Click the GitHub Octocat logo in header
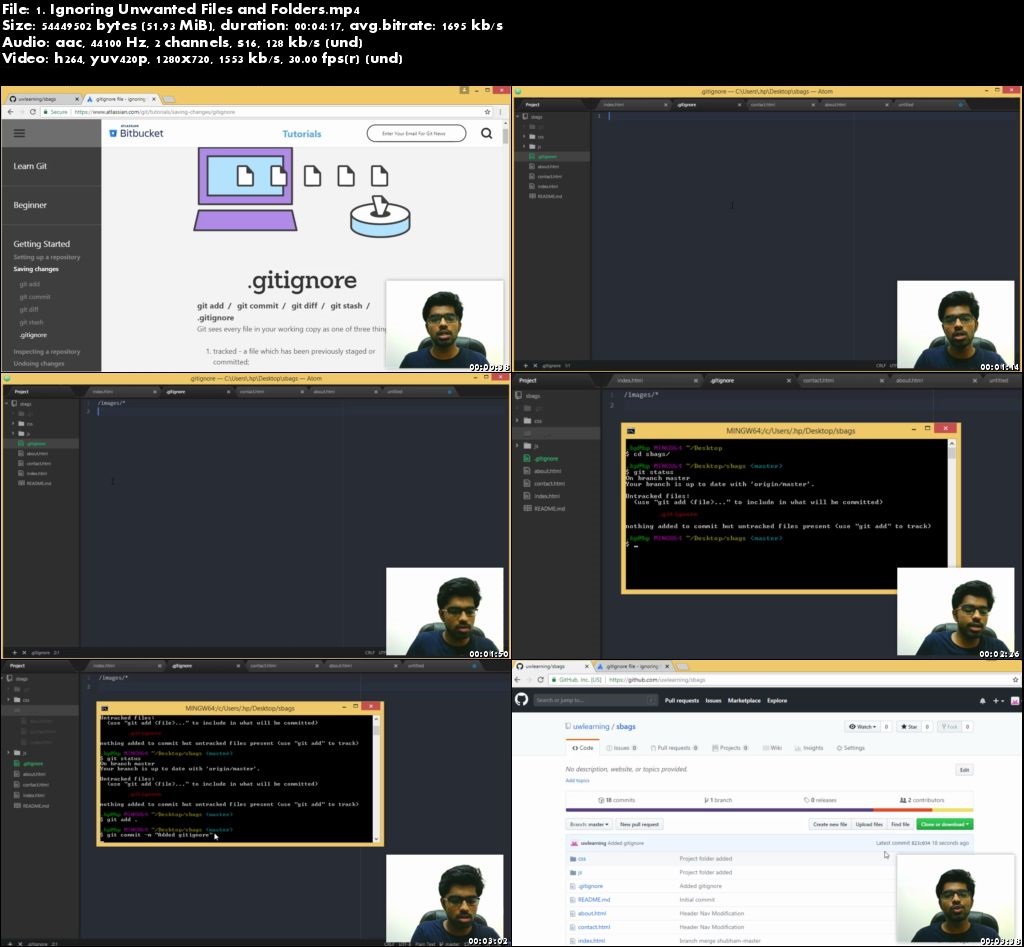1024x947 pixels. [x=521, y=700]
